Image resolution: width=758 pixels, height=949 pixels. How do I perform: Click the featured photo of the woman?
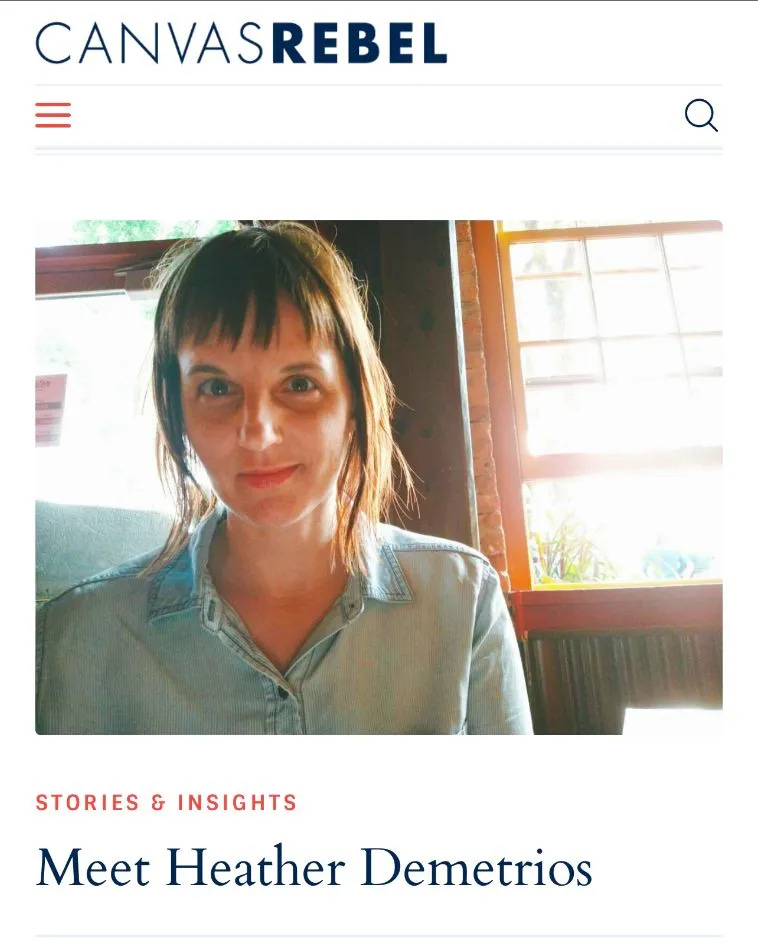[379, 477]
